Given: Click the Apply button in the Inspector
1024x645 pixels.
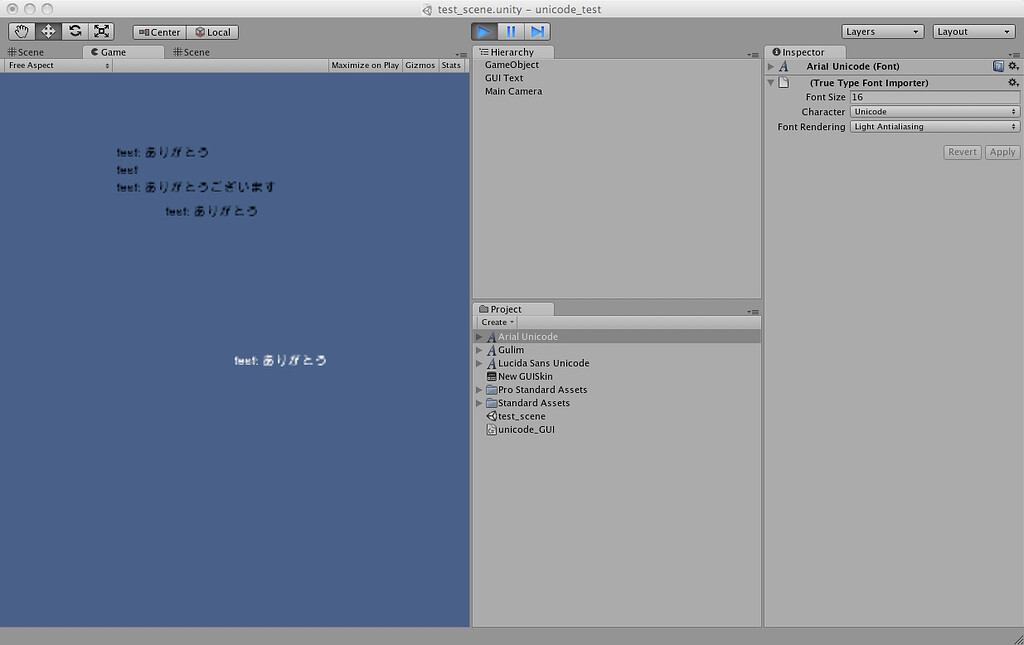Looking at the screenshot, I should 1001,151.
